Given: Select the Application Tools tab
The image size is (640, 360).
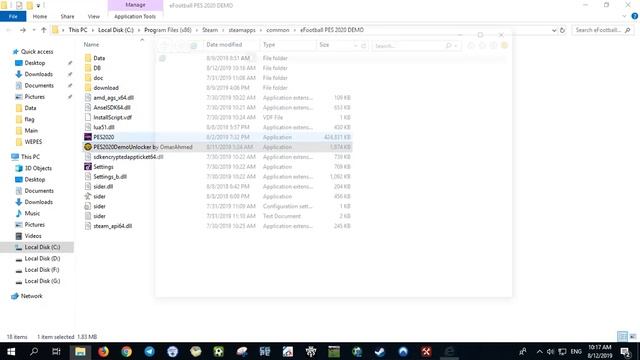Looking at the screenshot, I should click(x=135, y=16).
